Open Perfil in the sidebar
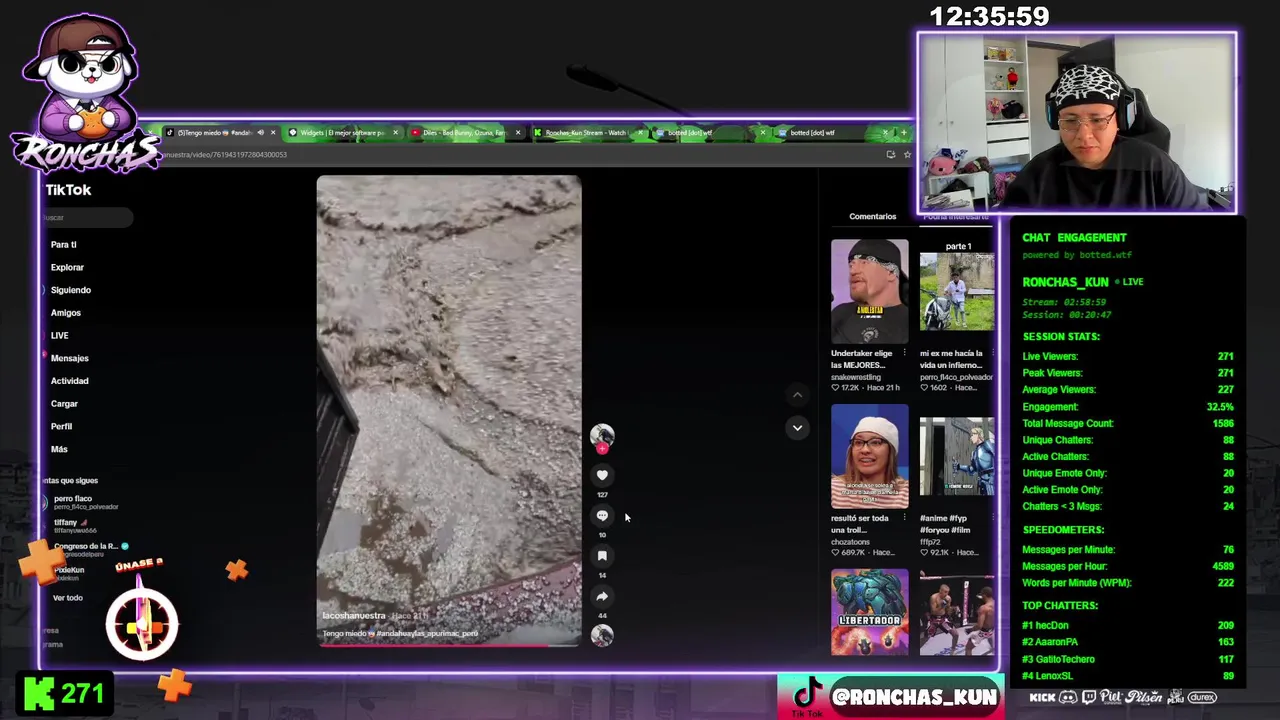1280x720 pixels. [62, 427]
